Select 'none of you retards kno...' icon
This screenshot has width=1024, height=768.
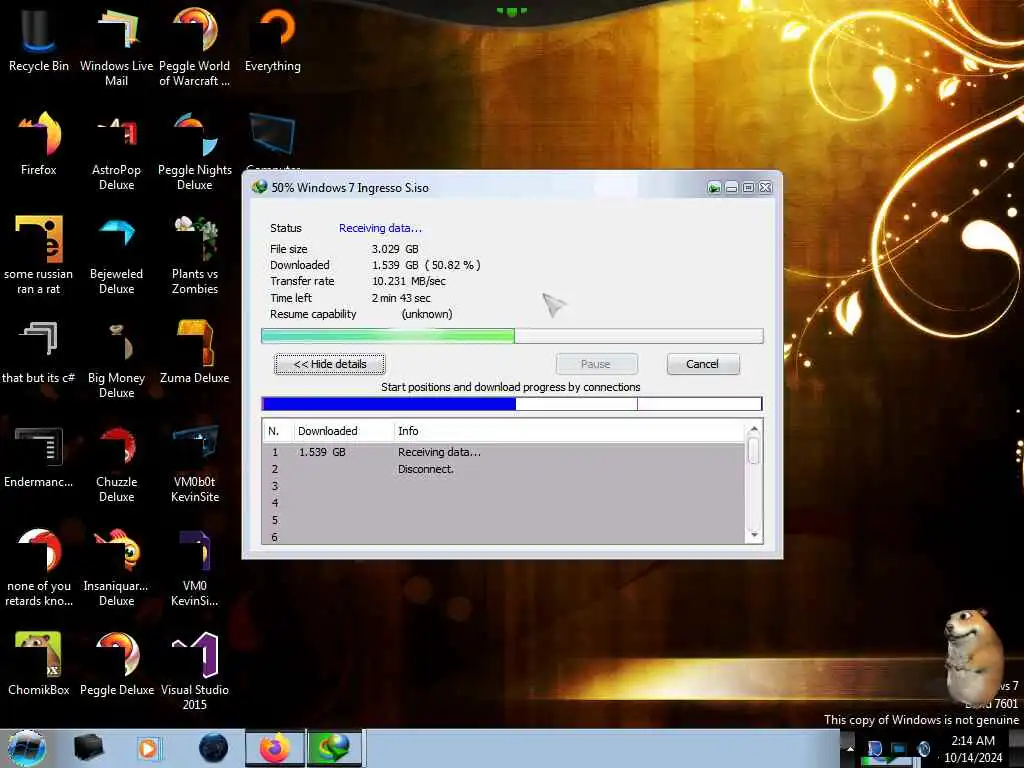tap(39, 567)
